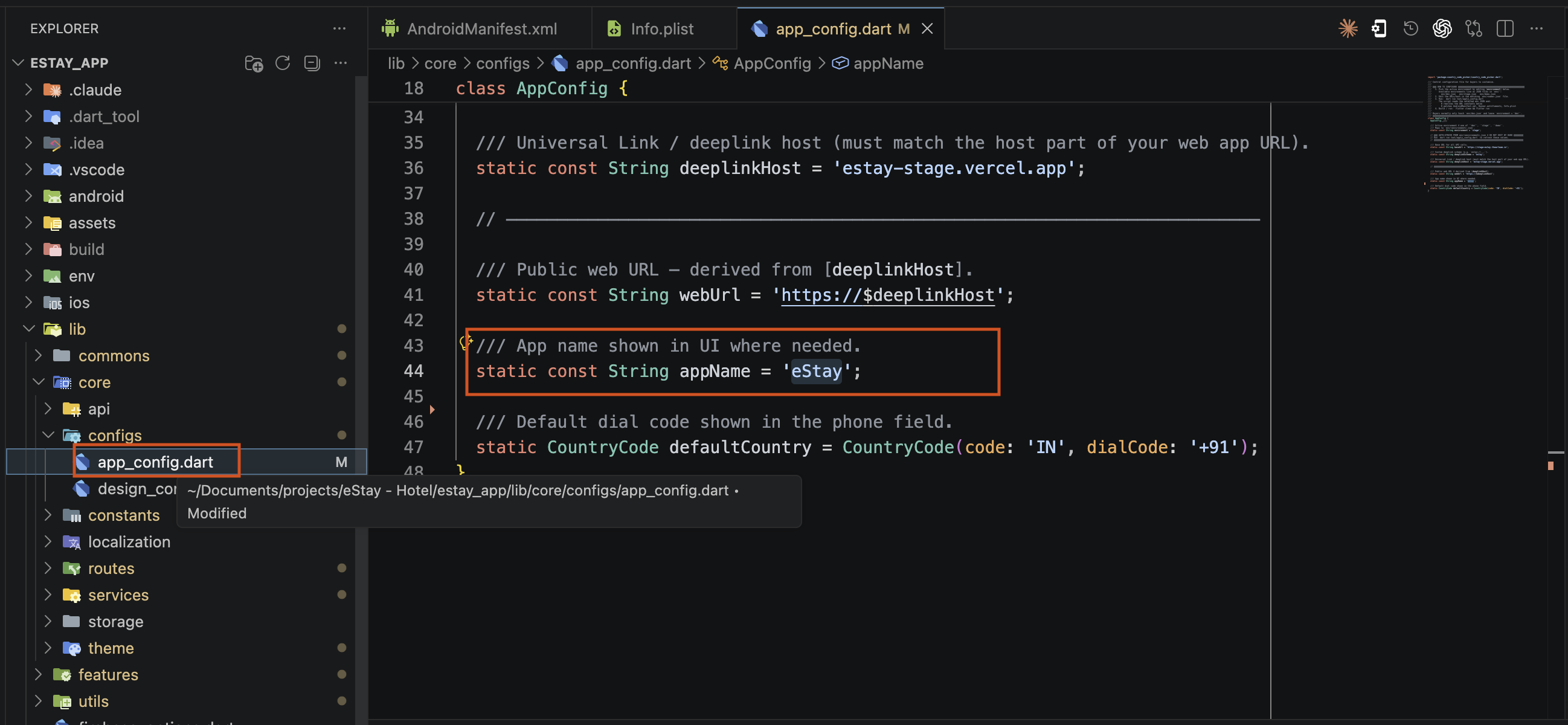
Task: Expand the features folder
Action: pyautogui.click(x=37, y=674)
